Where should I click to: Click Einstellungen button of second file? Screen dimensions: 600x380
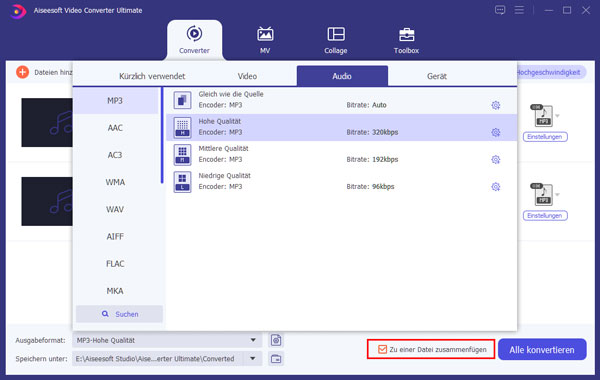[545, 215]
